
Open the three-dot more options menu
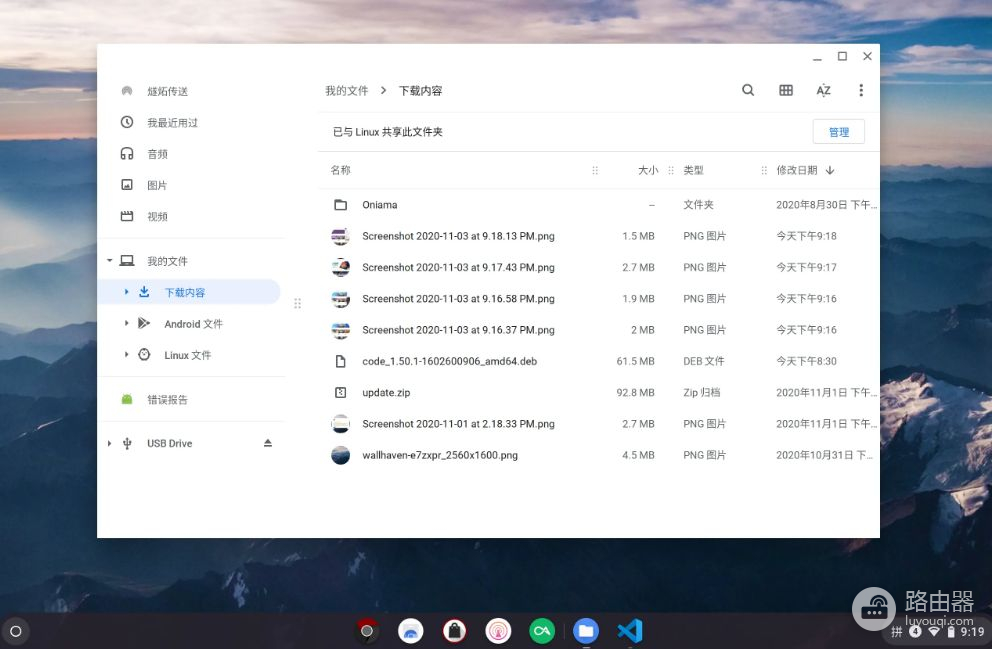861,90
